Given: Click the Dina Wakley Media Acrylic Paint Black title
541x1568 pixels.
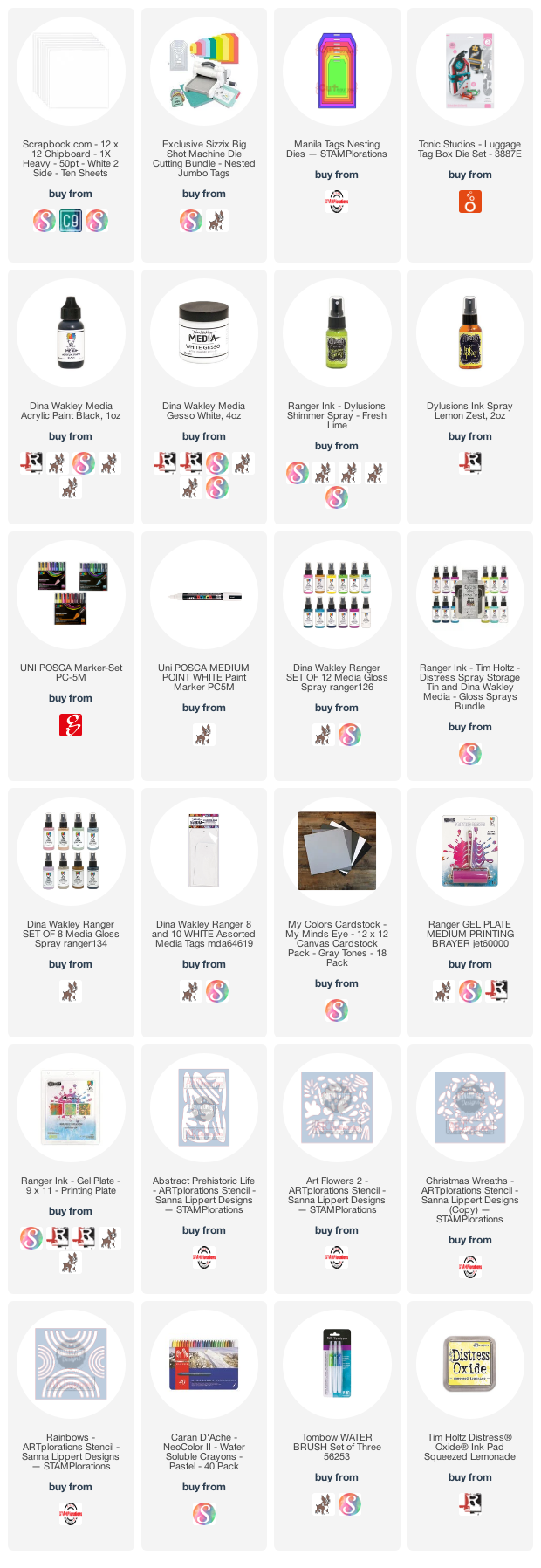Looking at the screenshot, I should [71, 411].
